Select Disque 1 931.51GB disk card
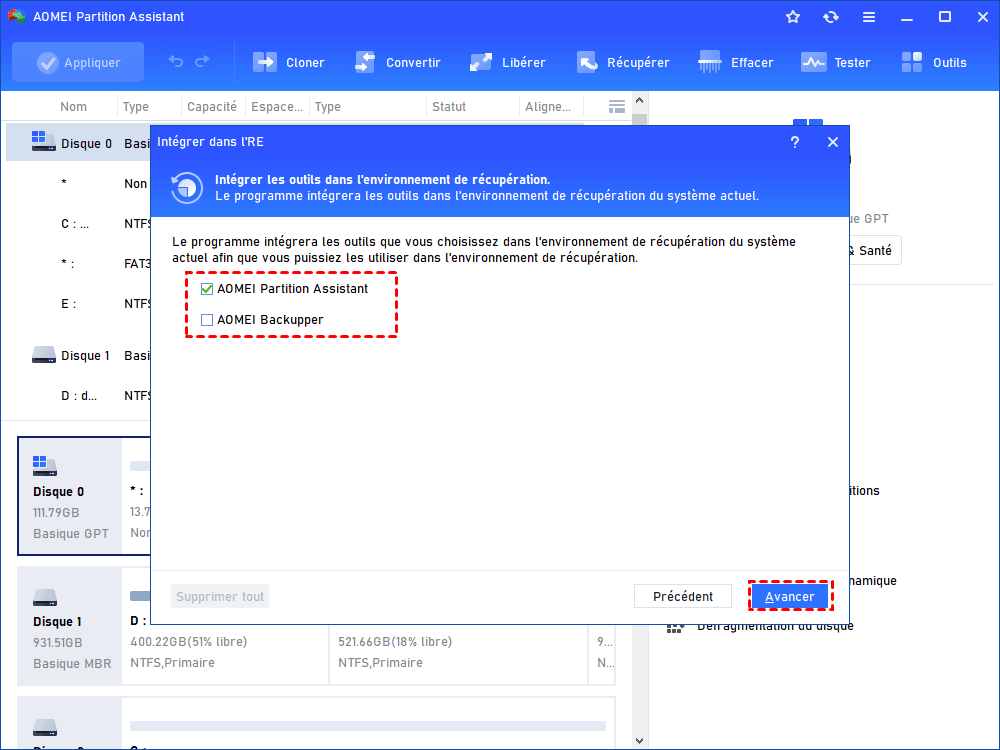Image resolution: width=1000 pixels, height=750 pixels. pos(70,626)
